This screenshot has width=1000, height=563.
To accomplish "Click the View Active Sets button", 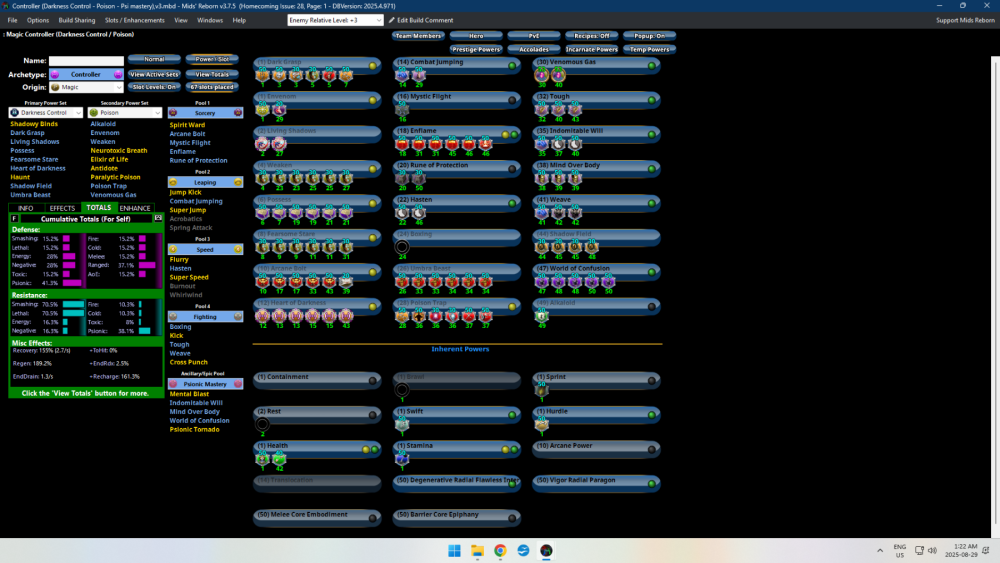I will [155, 74].
